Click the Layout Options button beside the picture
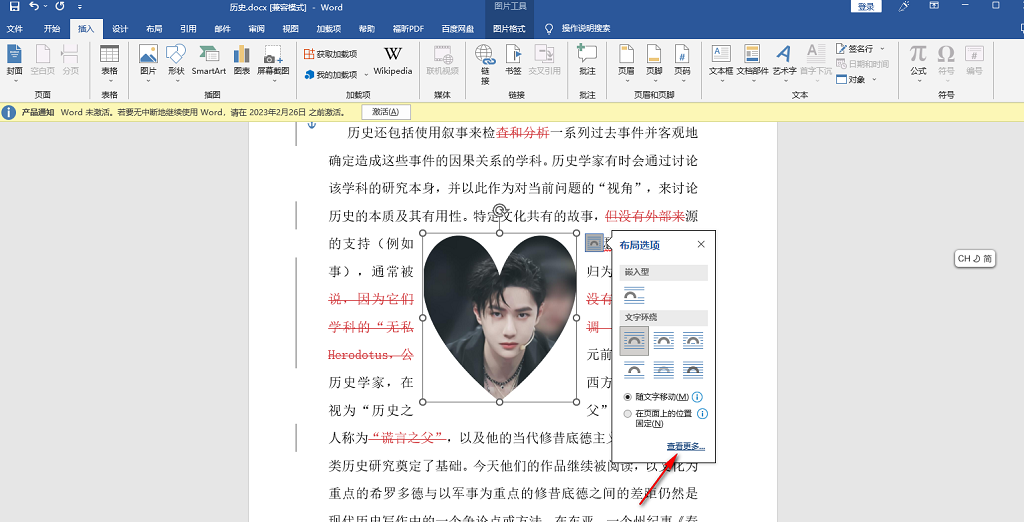The width and height of the screenshot is (1024, 522). coord(594,242)
